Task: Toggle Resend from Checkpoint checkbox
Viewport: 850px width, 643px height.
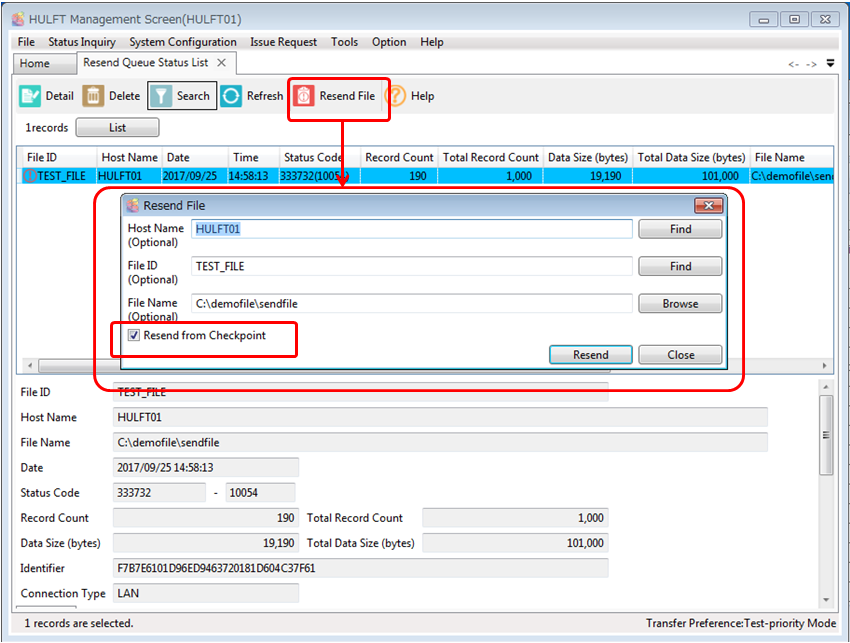Action: [134, 336]
